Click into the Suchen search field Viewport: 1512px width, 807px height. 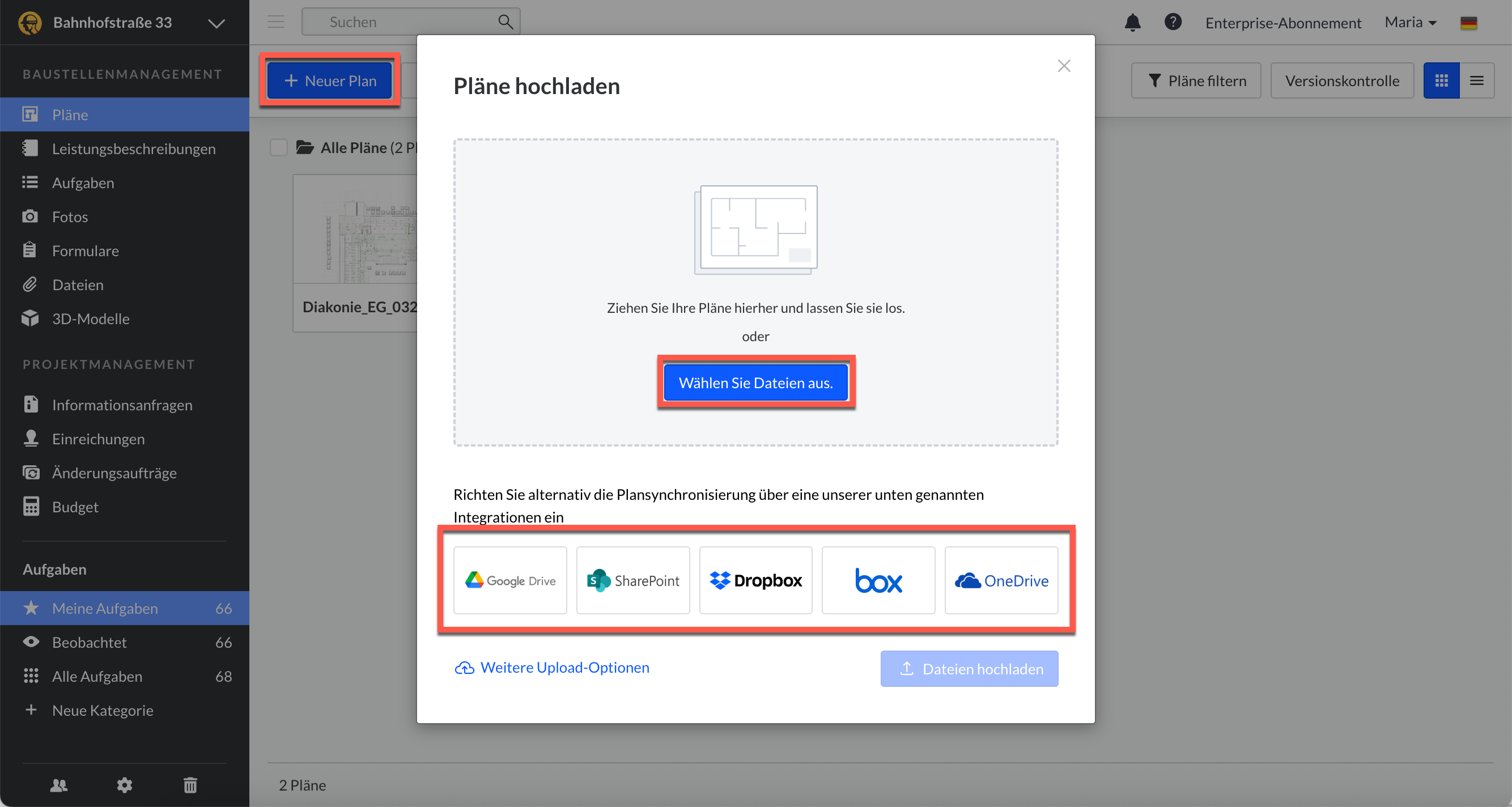pyautogui.click(x=405, y=22)
